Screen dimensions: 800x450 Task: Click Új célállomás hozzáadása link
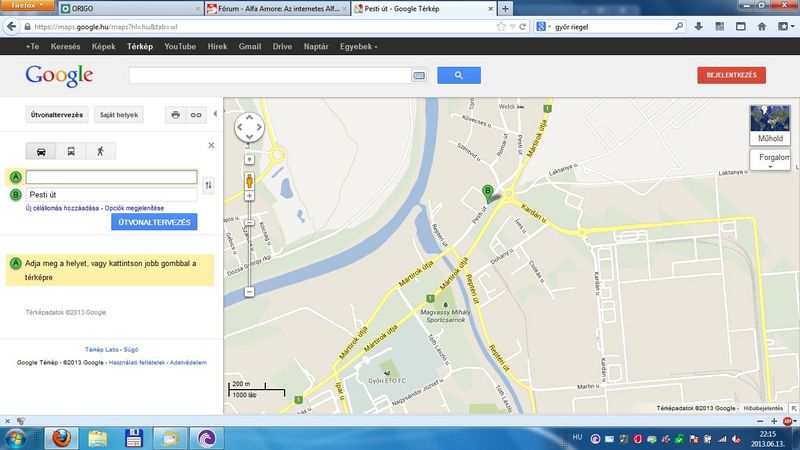tap(62, 208)
